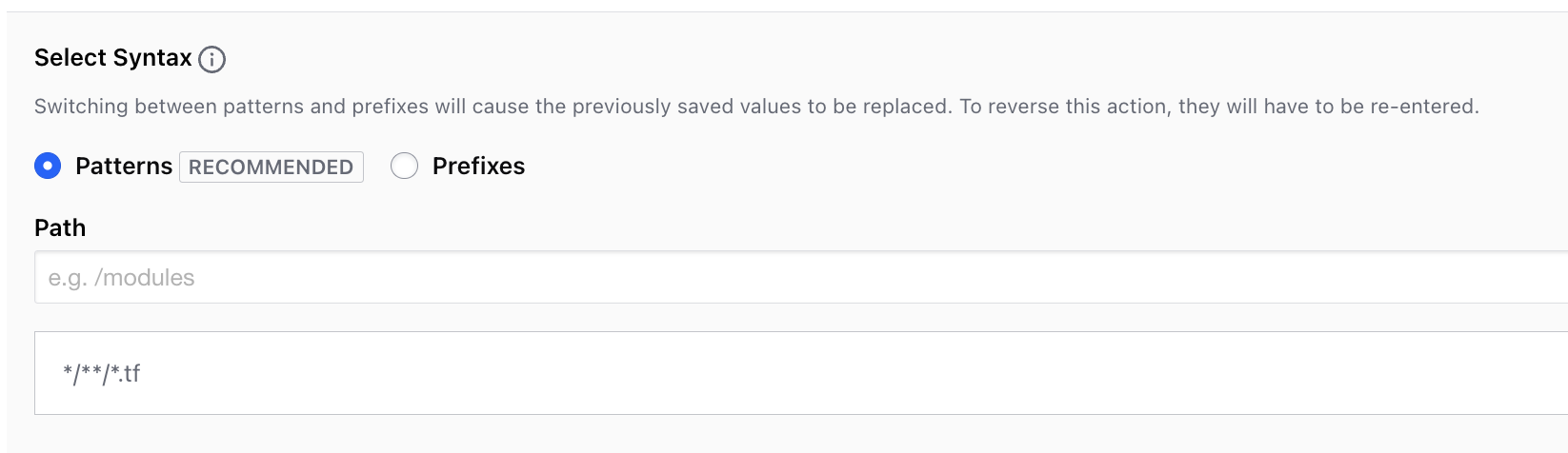1568x453 pixels.
Task: Click the Select Syntax heading
Action: tap(112, 58)
